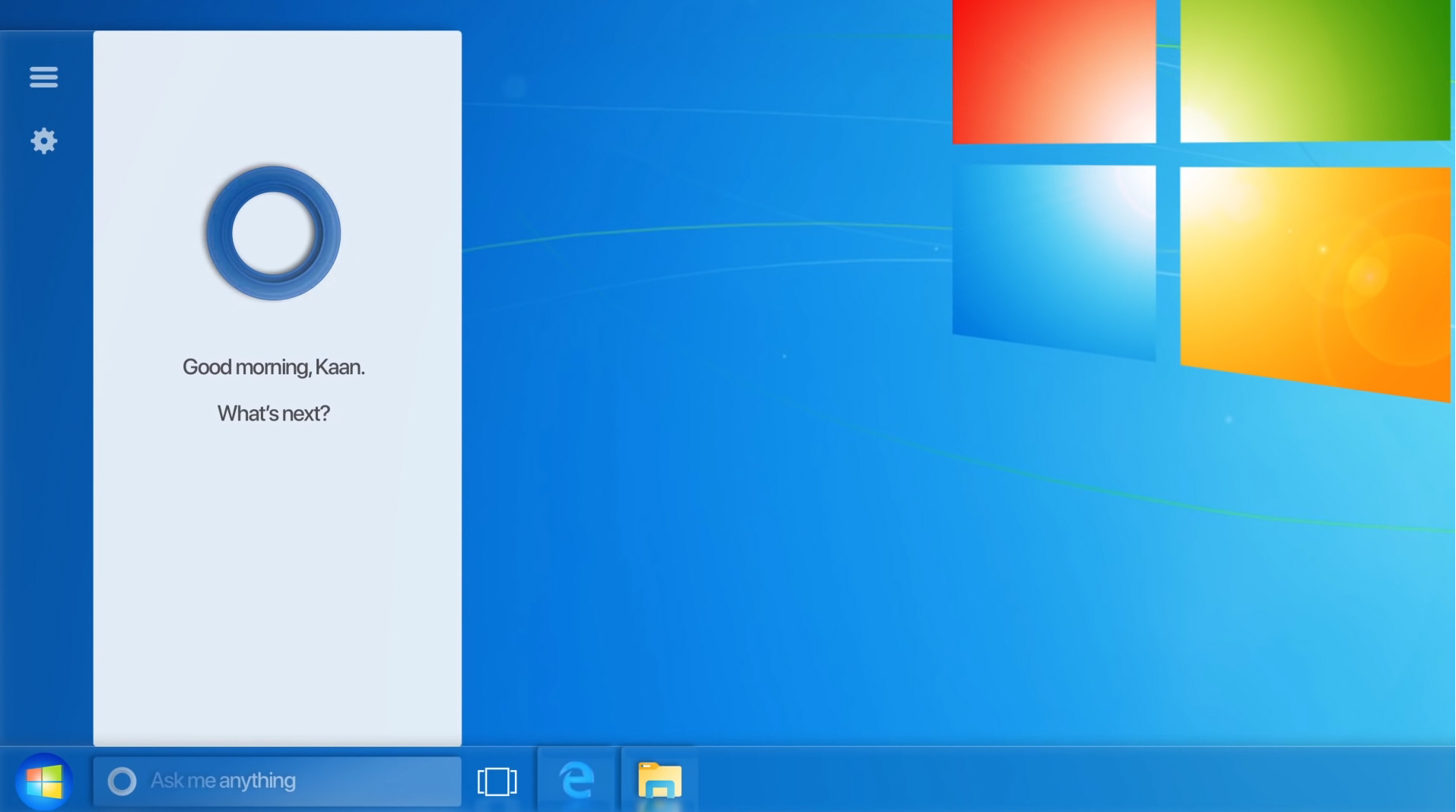Open Task View on taskbar
Viewport: 1456px width, 812px height.
497,782
